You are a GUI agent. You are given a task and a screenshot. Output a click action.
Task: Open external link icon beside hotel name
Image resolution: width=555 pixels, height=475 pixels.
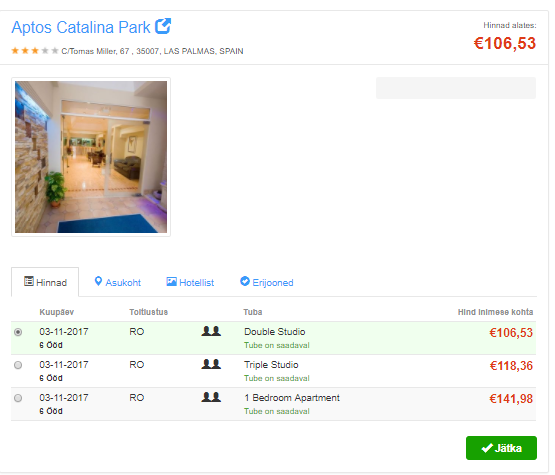coord(163,26)
